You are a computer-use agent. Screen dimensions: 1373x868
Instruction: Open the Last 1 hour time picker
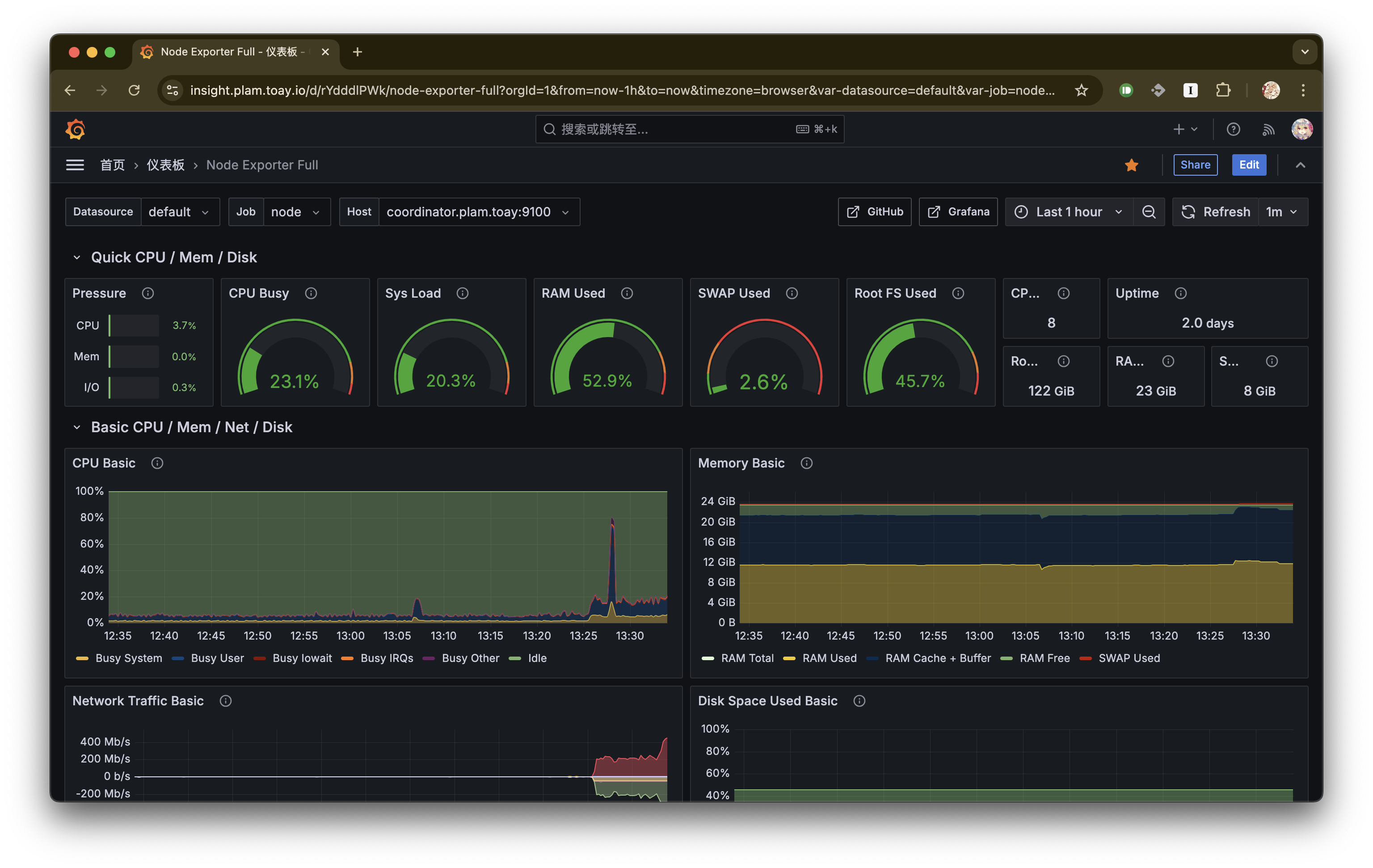(1069, 212)
